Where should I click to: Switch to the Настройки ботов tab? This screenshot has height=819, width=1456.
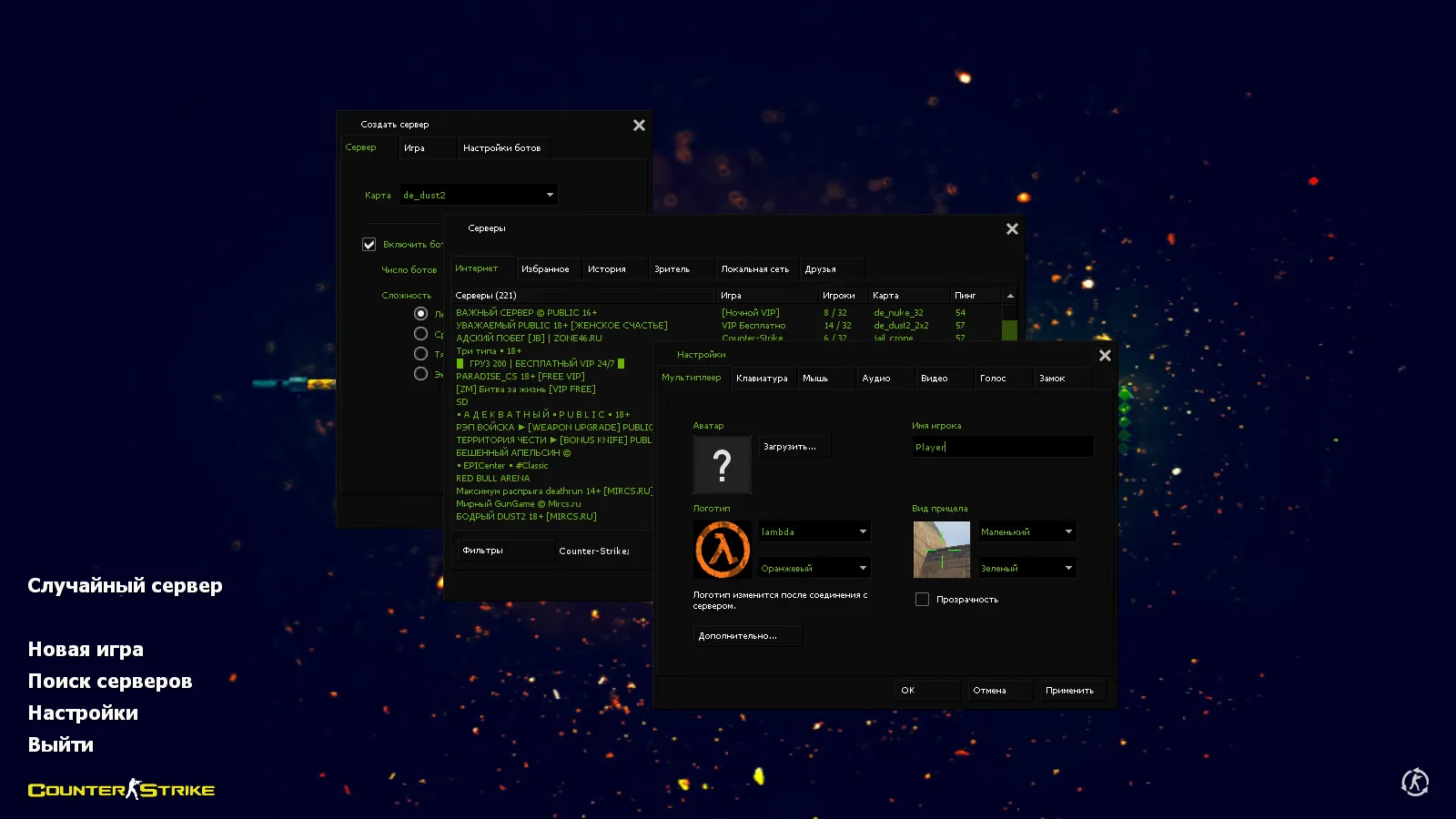[x=503, y=147]
